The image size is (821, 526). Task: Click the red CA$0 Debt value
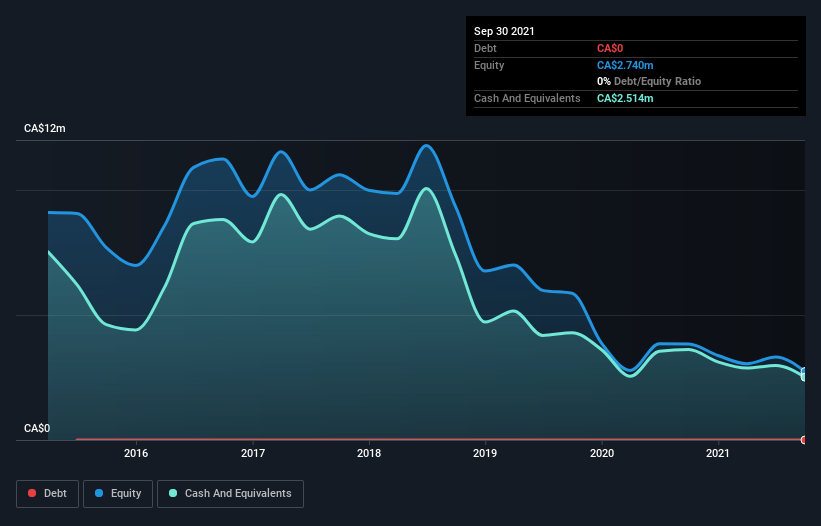610,48
